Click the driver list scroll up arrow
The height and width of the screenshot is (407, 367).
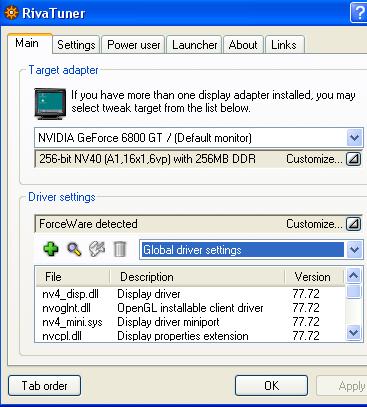point(353,276)
